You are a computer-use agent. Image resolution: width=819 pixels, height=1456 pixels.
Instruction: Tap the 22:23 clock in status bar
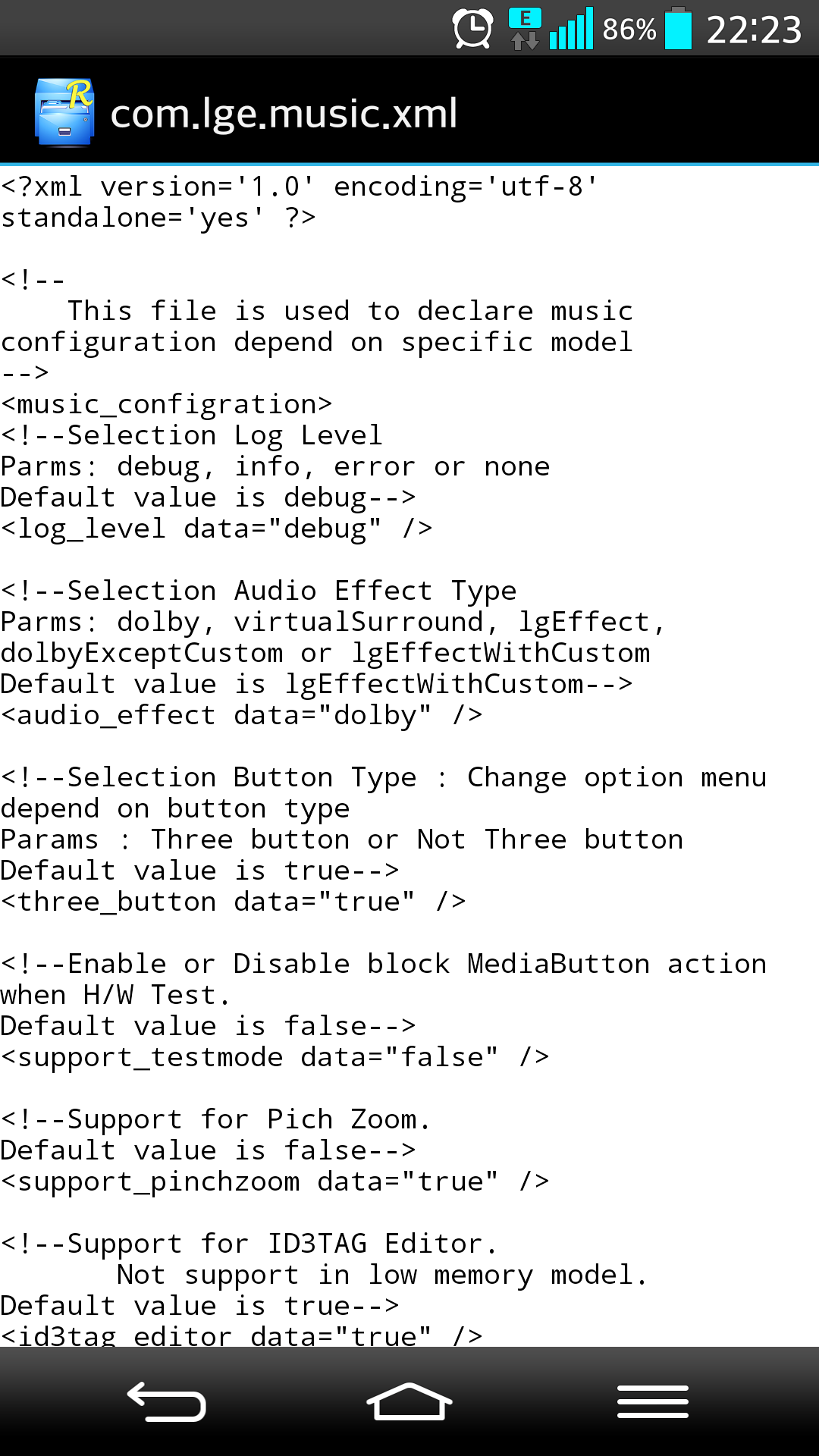[x=754, y=30]
